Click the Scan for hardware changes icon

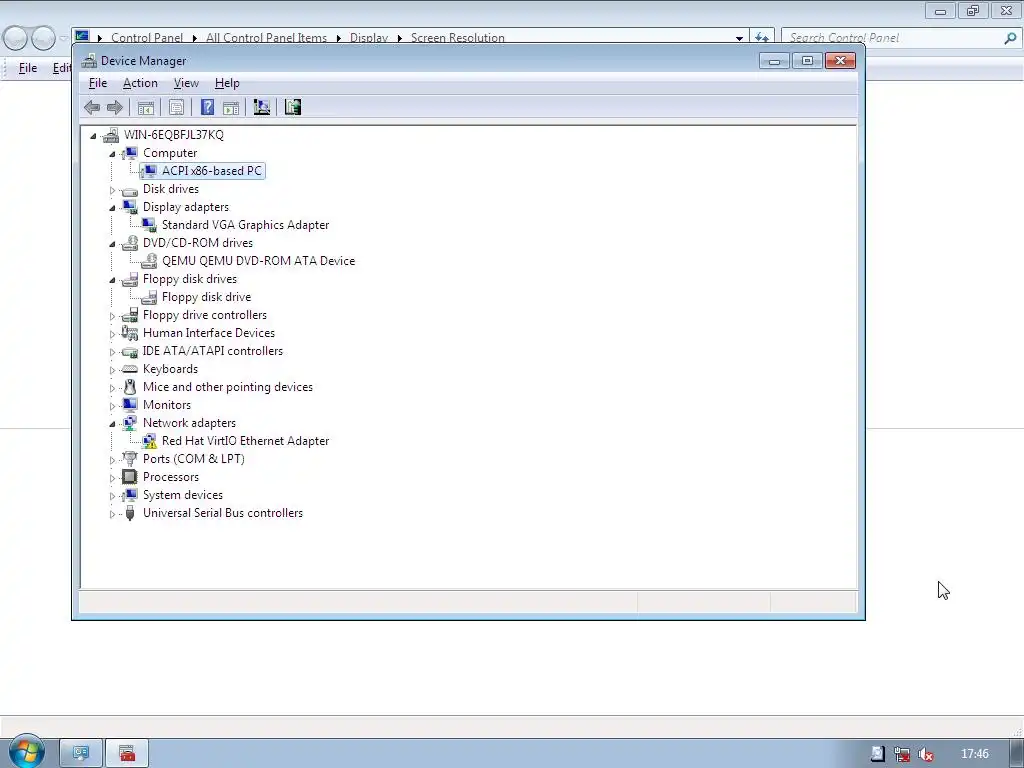[262, 107]
